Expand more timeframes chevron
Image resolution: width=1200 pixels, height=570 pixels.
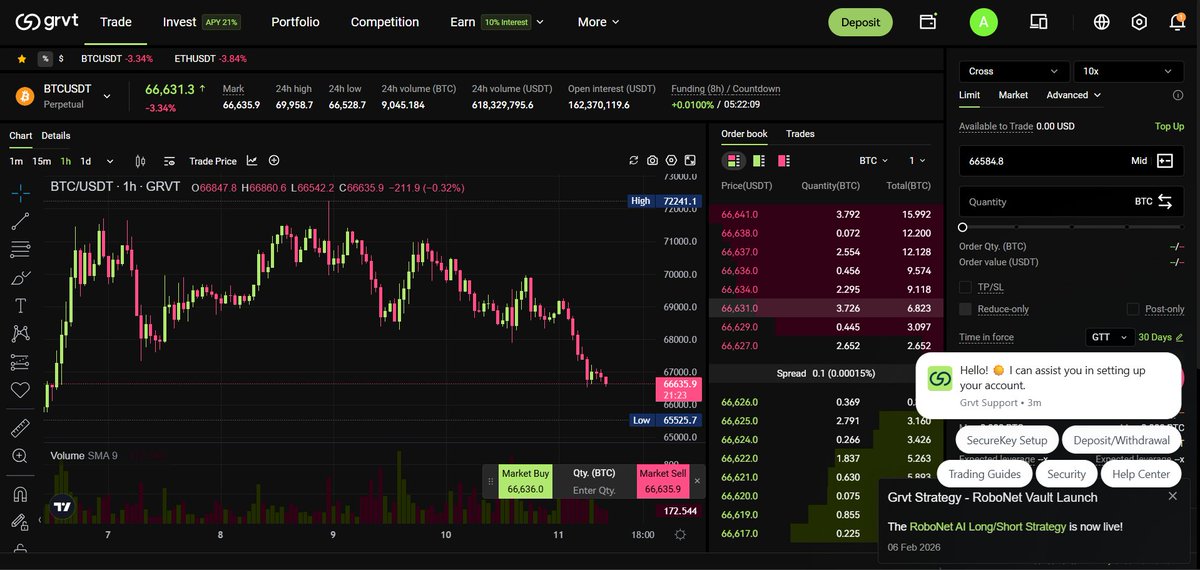pos(110,161)
